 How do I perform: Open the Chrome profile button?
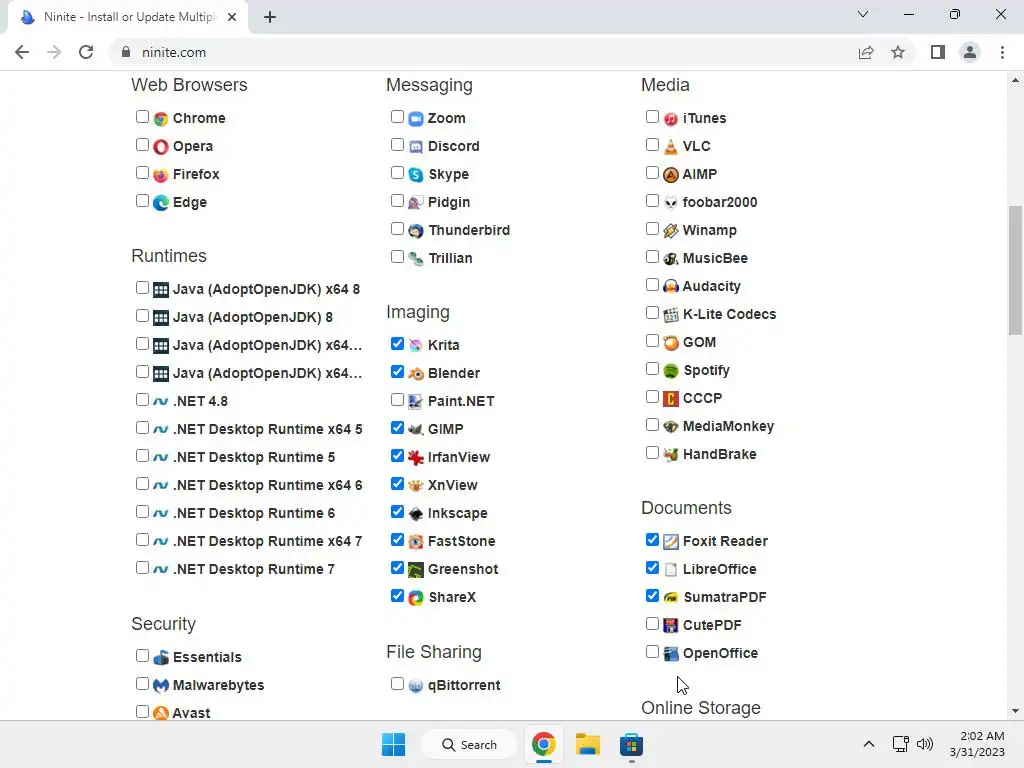coord(970,52)
